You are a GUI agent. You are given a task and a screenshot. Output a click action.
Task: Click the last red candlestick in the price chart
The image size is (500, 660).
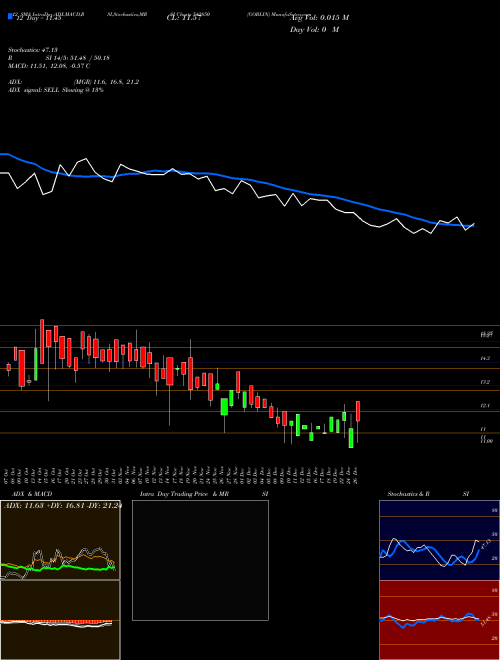point(358,411)
